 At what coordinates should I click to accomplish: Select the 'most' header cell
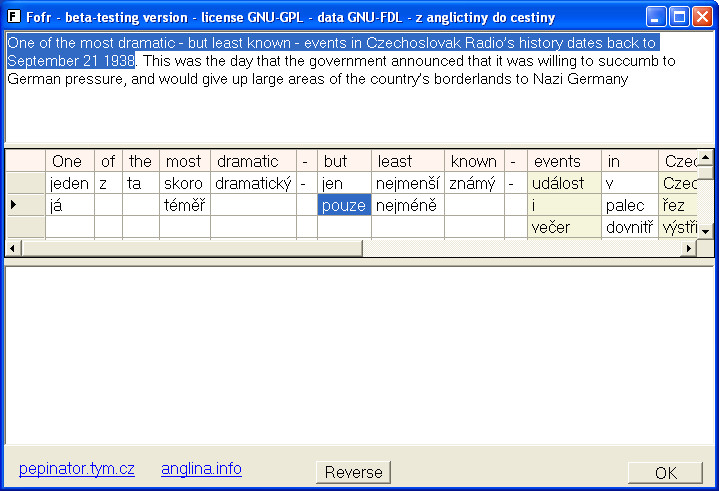pyautogui.click(x=185, y=161)
